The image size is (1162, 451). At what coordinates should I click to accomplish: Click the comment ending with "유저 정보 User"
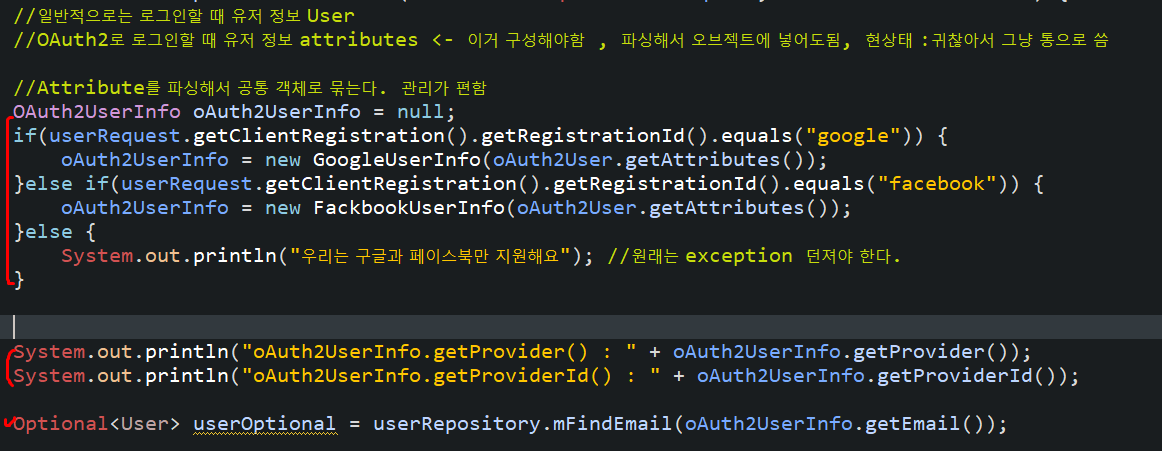click(184, 15)
